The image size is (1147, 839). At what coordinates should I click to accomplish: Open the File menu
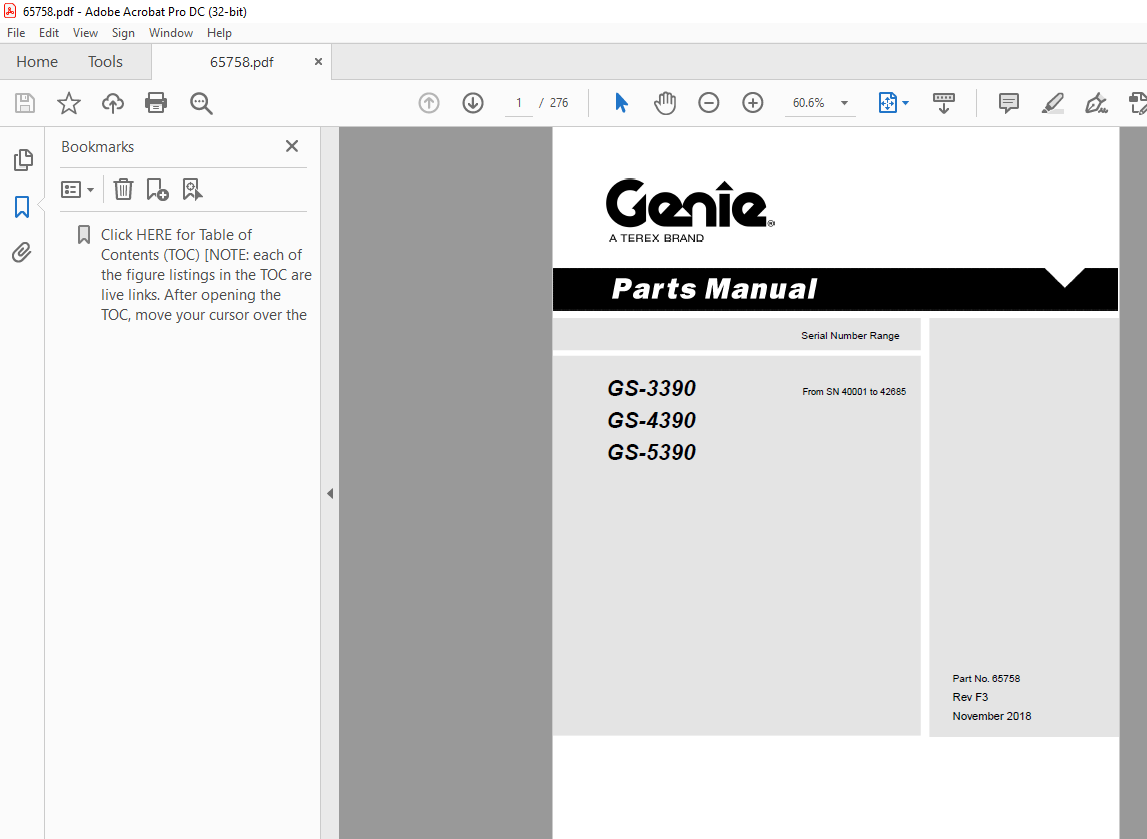(16, 33)
